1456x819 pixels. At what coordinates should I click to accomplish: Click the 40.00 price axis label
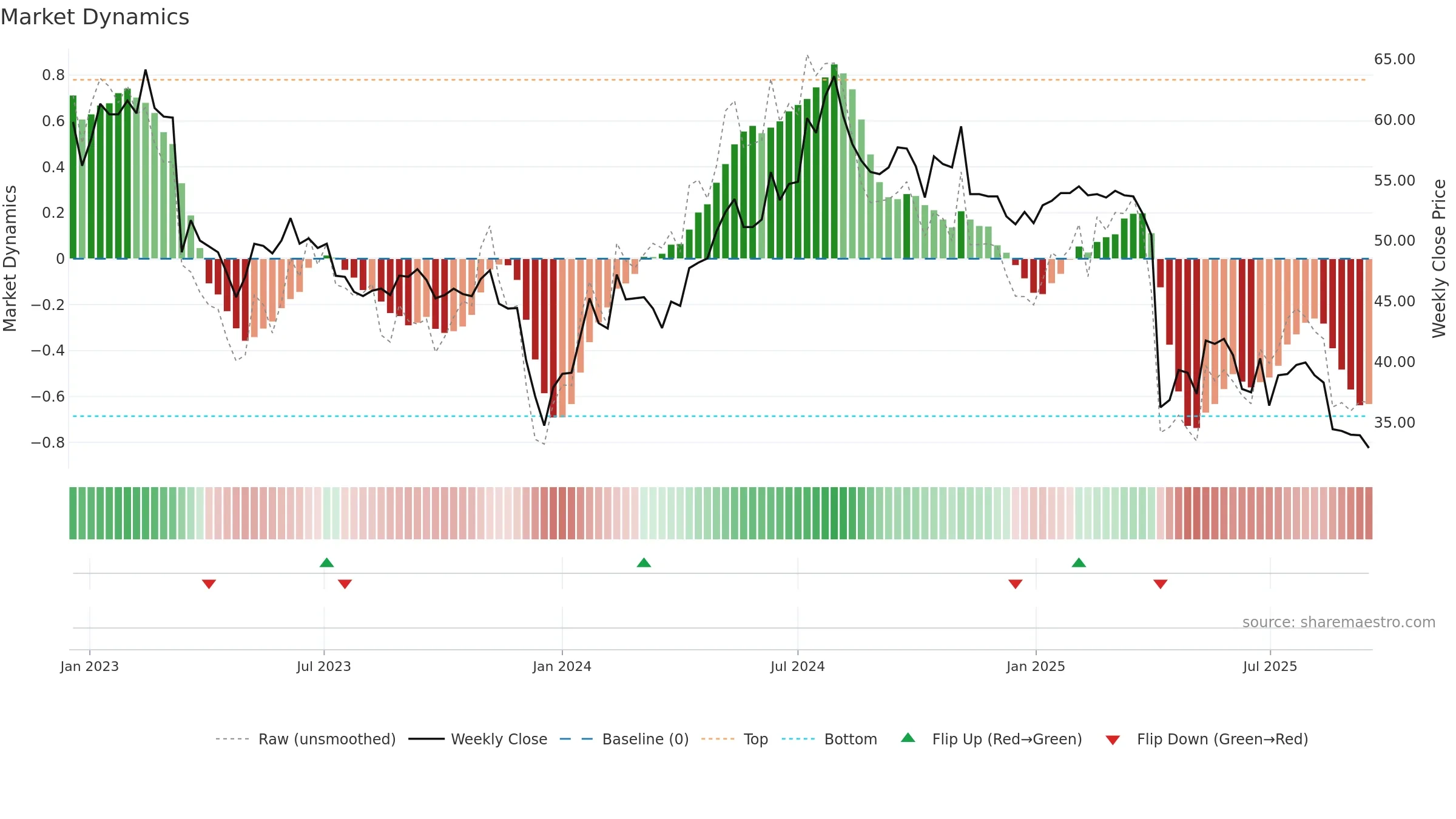pyautogui.click(x=1394, y=362)
